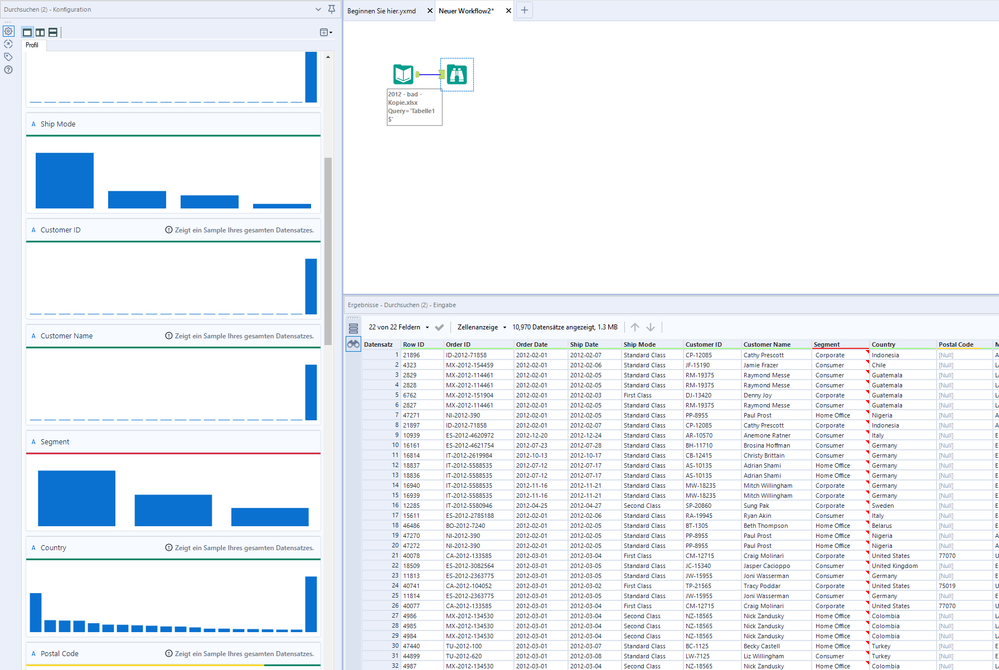Click the sample info icon beside Postal Code
This screenshot has height=670, width=999.
point(169,653)
